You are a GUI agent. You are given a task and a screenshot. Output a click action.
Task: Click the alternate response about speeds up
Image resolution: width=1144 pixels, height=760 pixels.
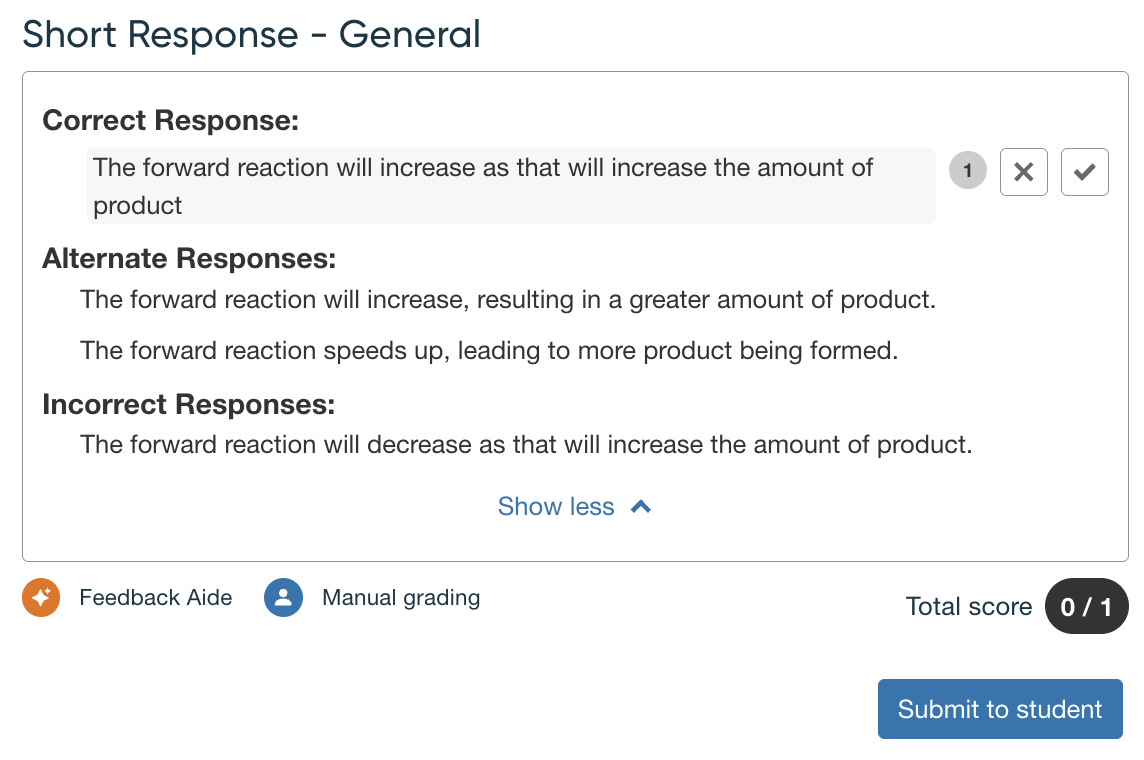(x=489, y=351)
